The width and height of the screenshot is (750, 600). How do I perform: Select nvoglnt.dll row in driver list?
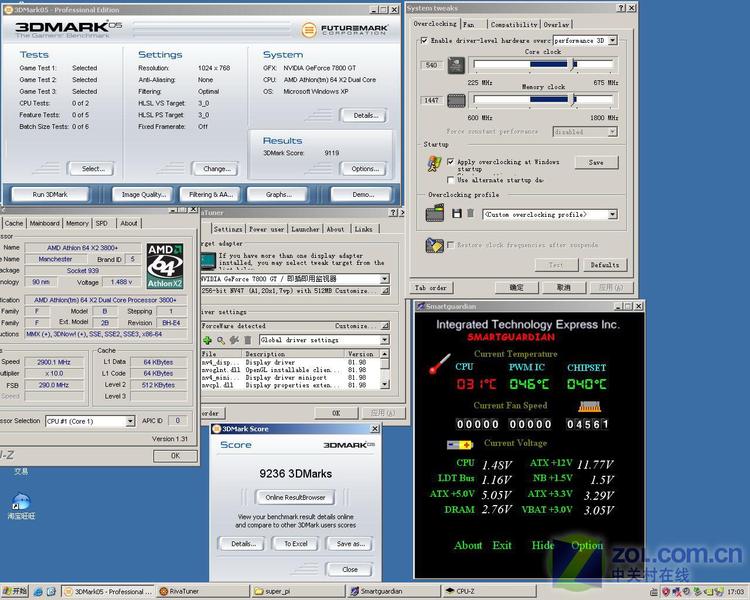pos(290,370)
